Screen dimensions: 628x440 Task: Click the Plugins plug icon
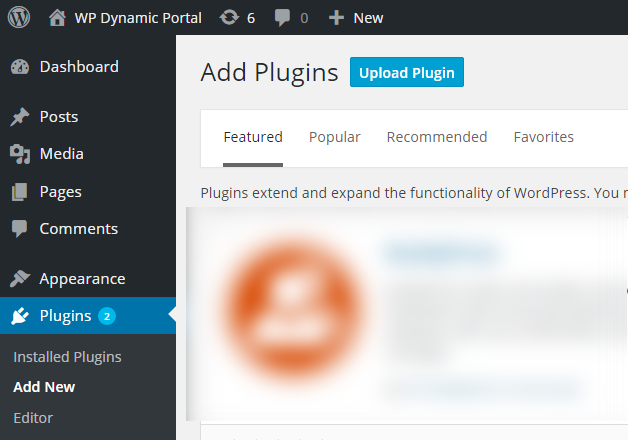(x=20, y=316)
